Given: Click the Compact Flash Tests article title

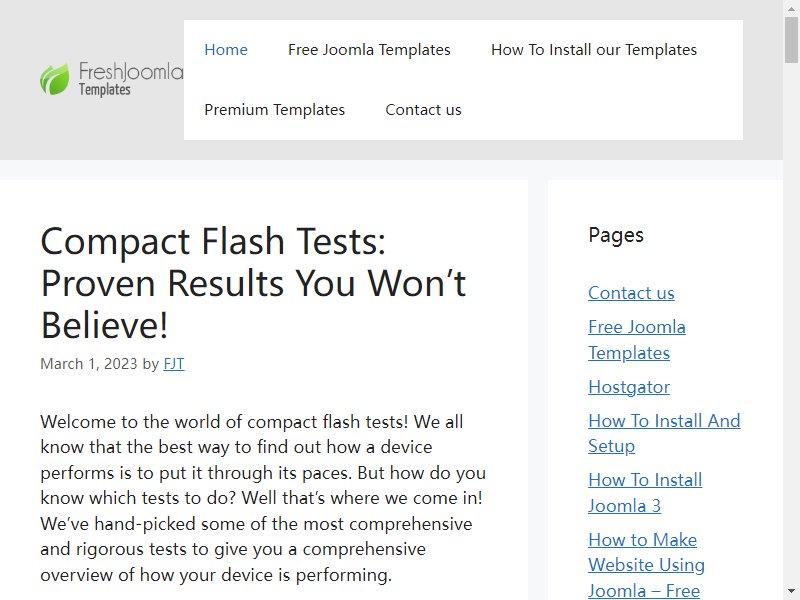Looking at the screenshot, I should click(253, 283).
